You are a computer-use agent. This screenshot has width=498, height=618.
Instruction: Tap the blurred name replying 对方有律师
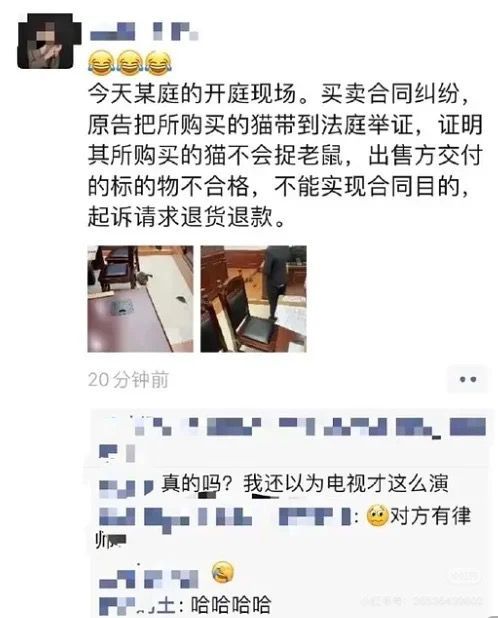point(225,516)
